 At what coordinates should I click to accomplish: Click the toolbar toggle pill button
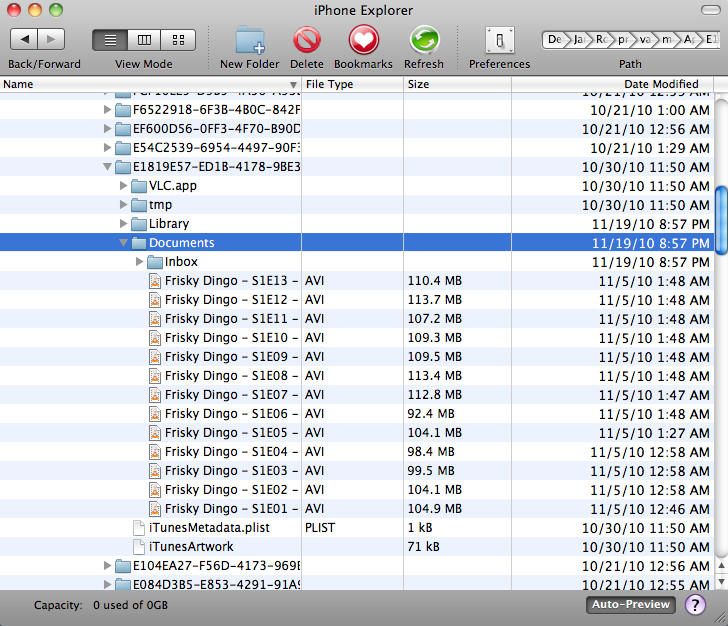tap(710, 10)
